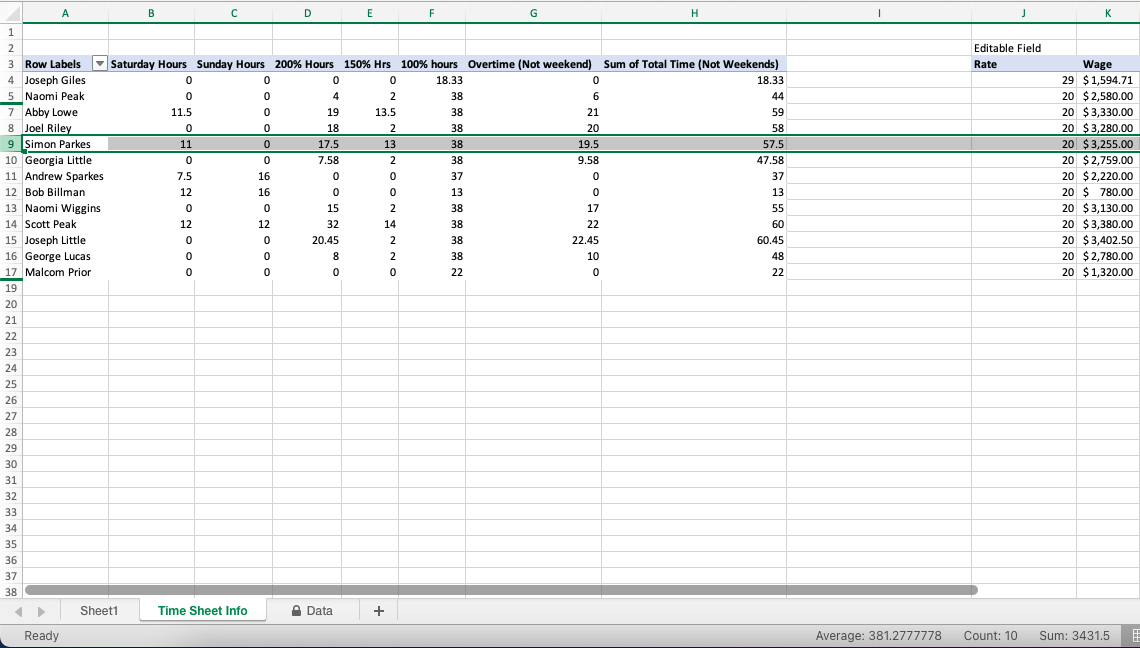Select row 9 header

coord(11,144)
